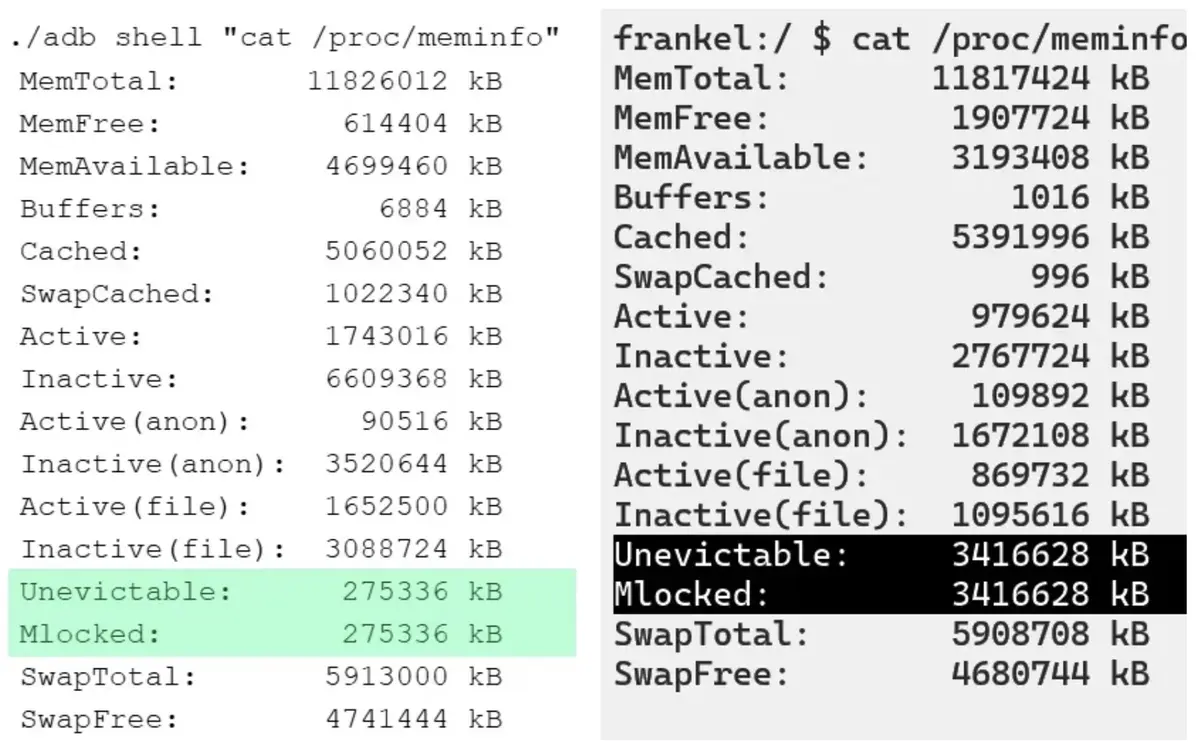Select the MemFree value 1907724

[1020, 118]
